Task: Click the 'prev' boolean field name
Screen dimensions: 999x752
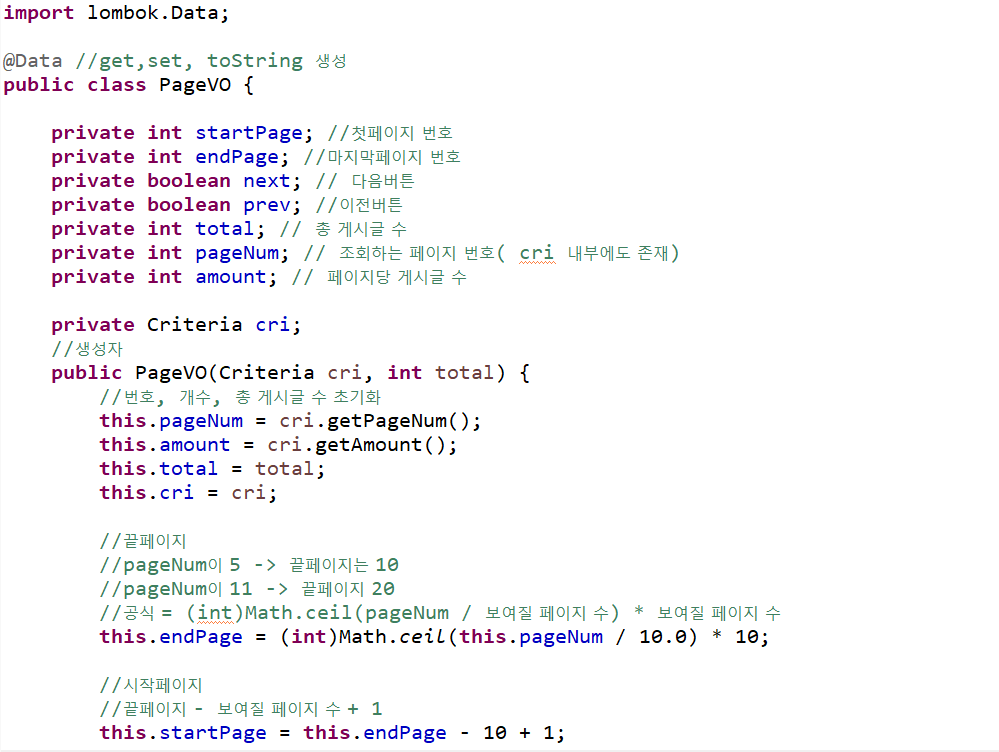Action: (266, 205)
